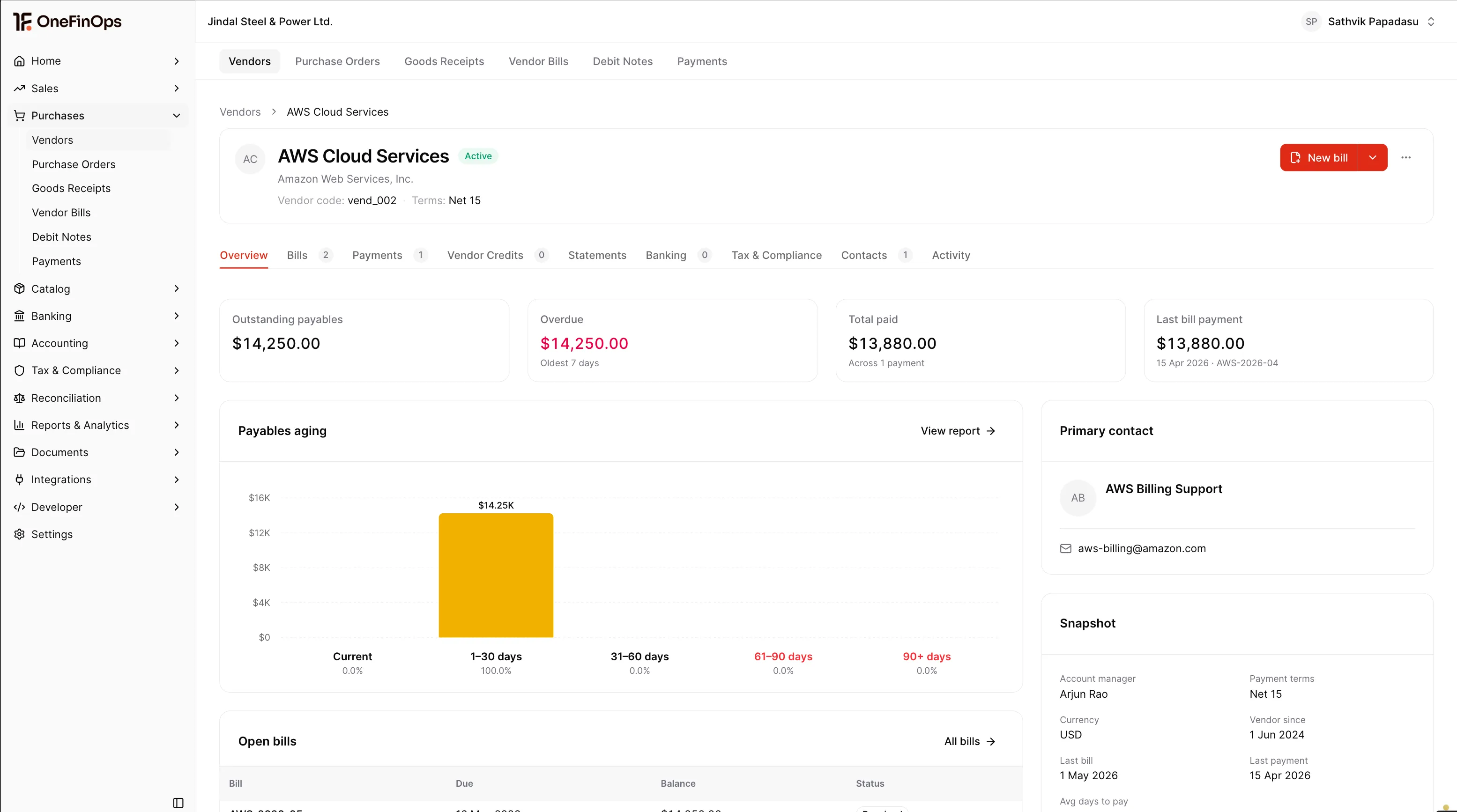Collapse the sidebar with panel icon
Image resolution: width=1457 pixels, height=812 pixels.
point(178,803)
